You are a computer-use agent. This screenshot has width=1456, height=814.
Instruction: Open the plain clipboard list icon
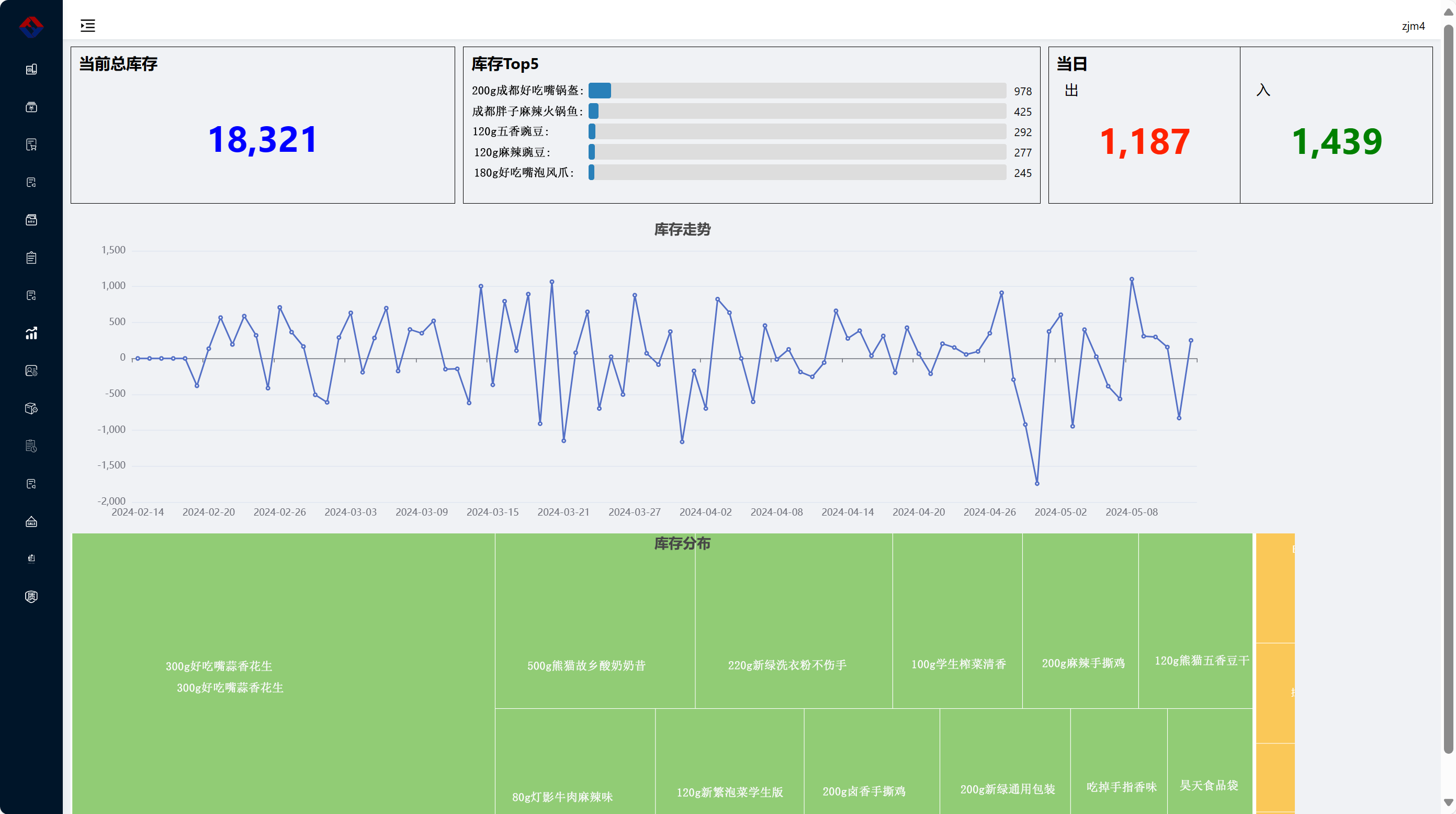[x=31, y=258]
